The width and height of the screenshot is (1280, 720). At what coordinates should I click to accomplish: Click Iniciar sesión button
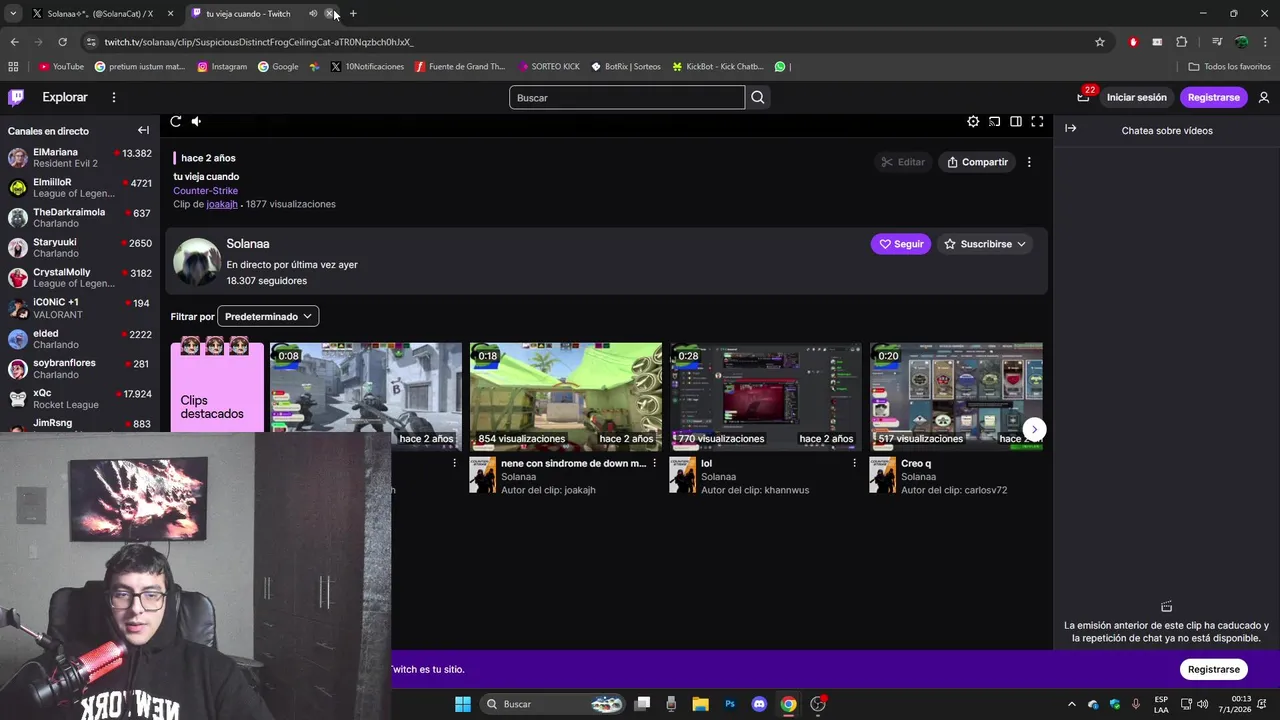(x=1136, y=97)
